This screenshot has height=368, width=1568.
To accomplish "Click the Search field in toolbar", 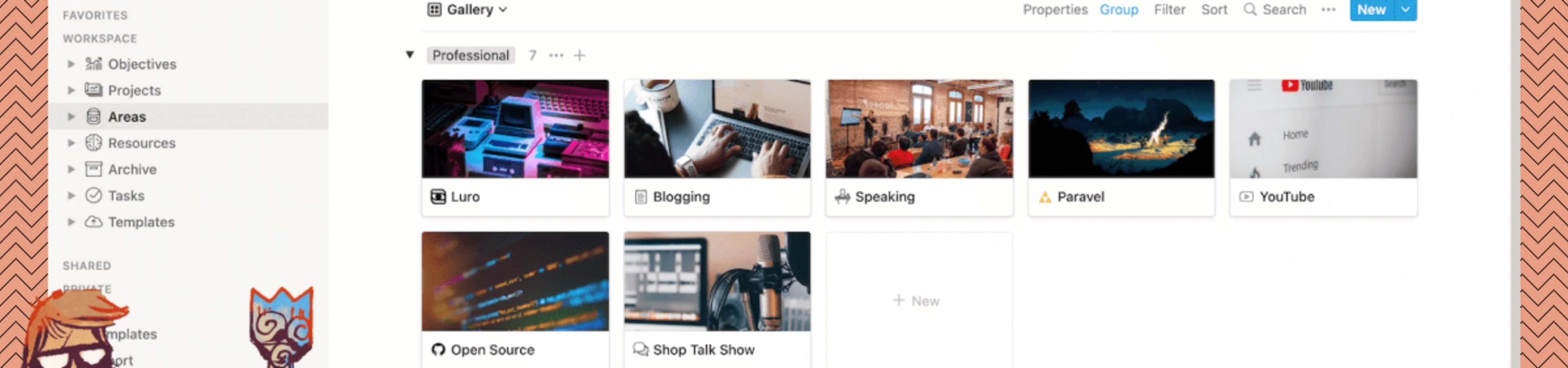I will coord(1274,10).
